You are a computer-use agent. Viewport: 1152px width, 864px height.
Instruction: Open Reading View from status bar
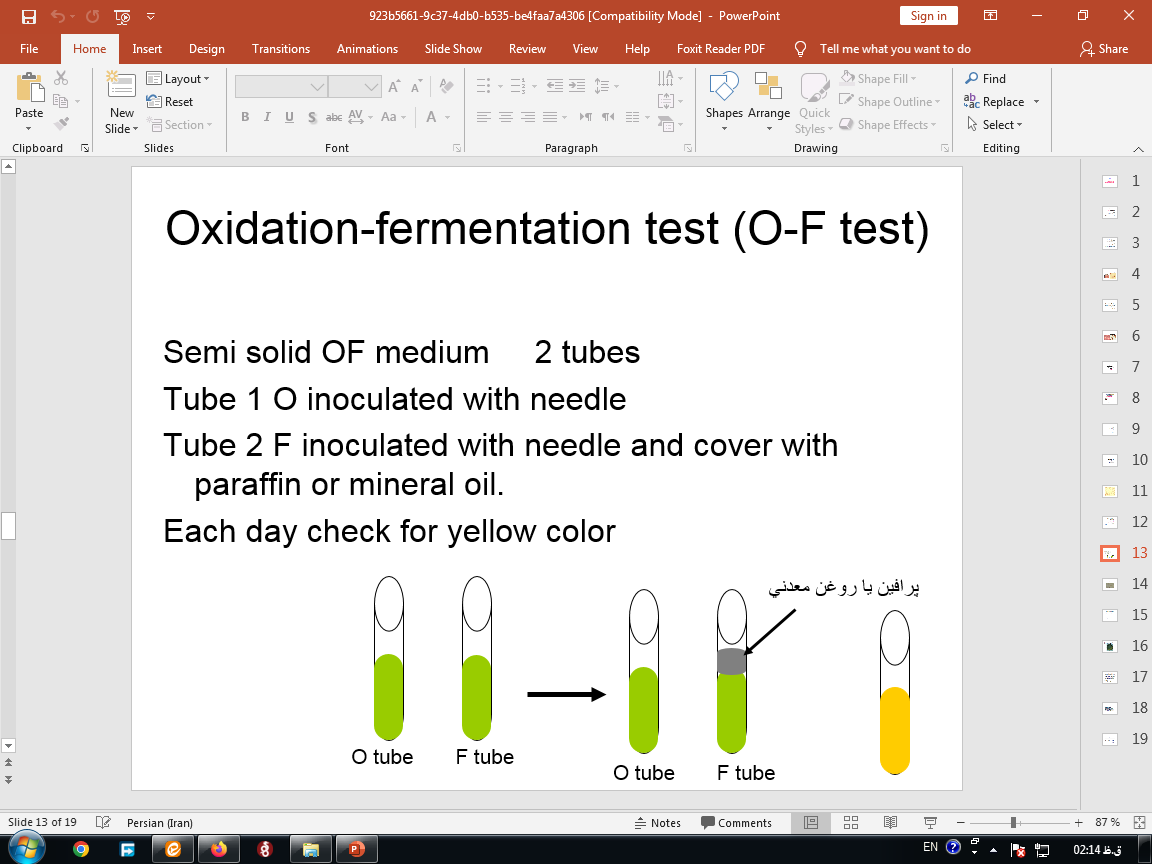(x=890, y=822)
